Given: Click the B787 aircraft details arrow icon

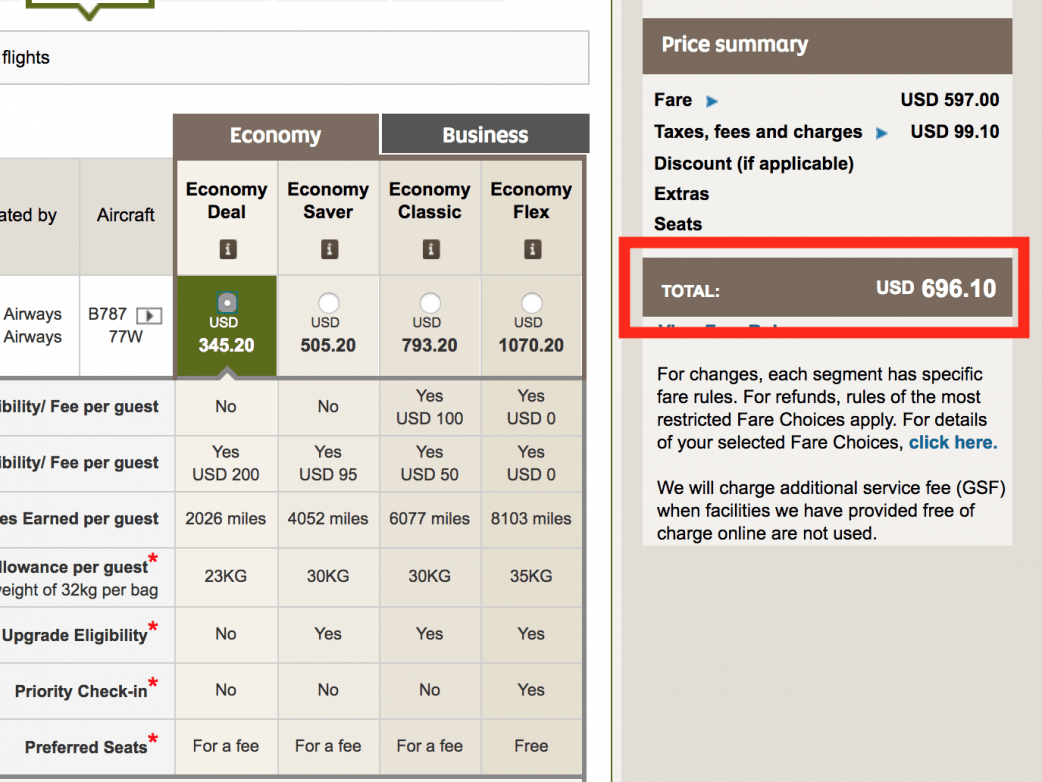Looking at the screenshot, I should (x=149, y=315).
